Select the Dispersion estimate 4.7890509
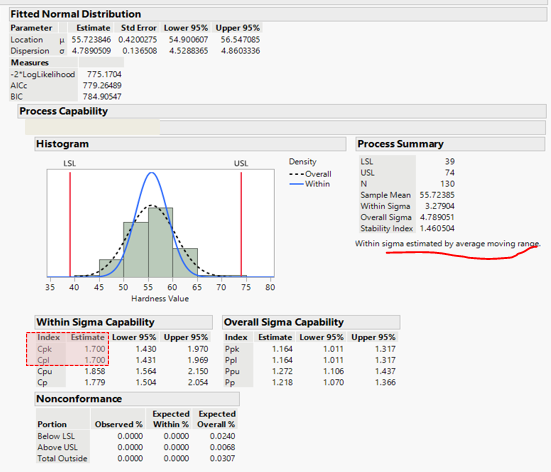This screenshot has height=472, width=551. 91,51
